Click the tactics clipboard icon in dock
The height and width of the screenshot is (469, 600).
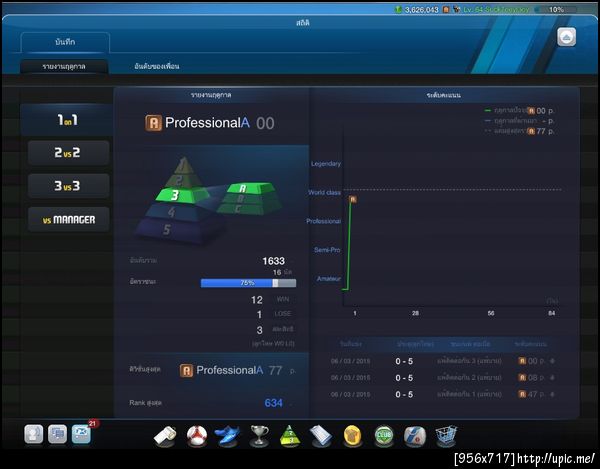point(321,436)
